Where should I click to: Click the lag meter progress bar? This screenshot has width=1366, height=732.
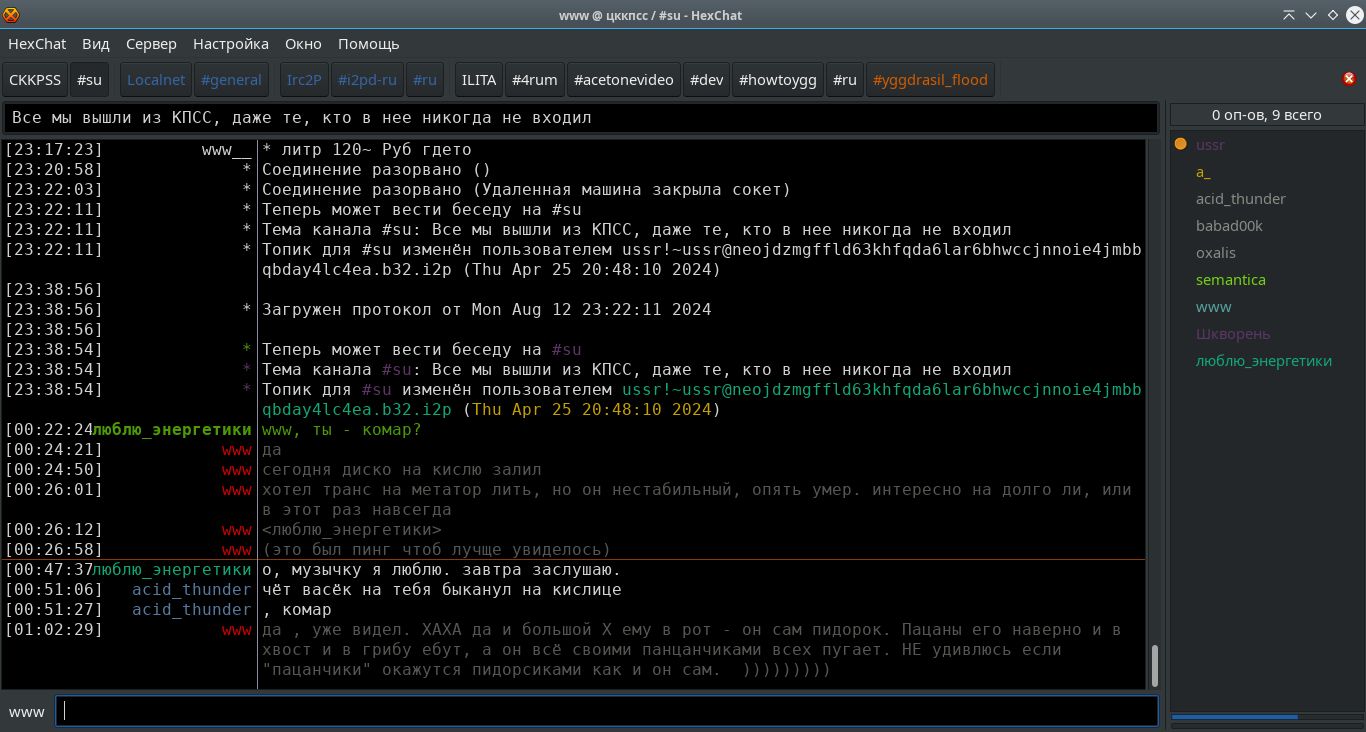point(1266,717)
